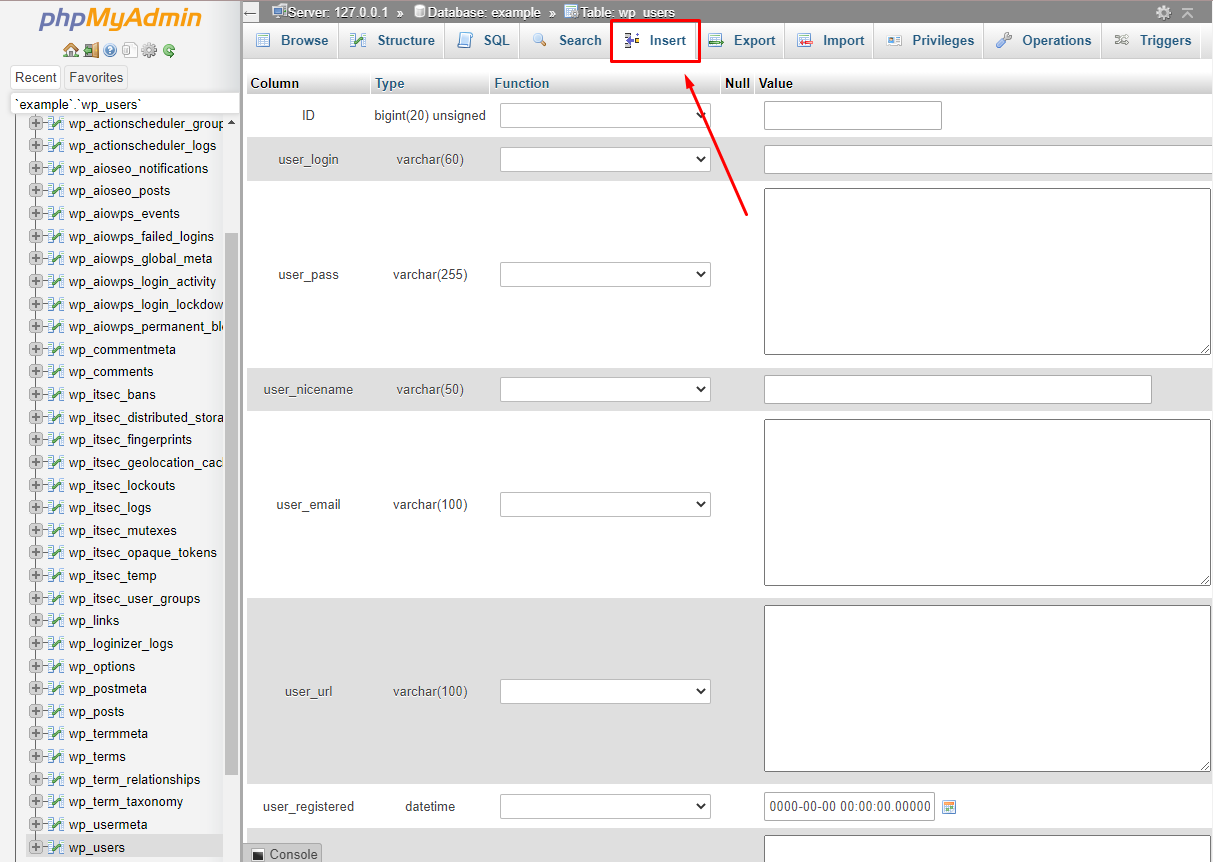
Task: Click table icon beside wp_comments in tree
Action: (x=56, y=371)
